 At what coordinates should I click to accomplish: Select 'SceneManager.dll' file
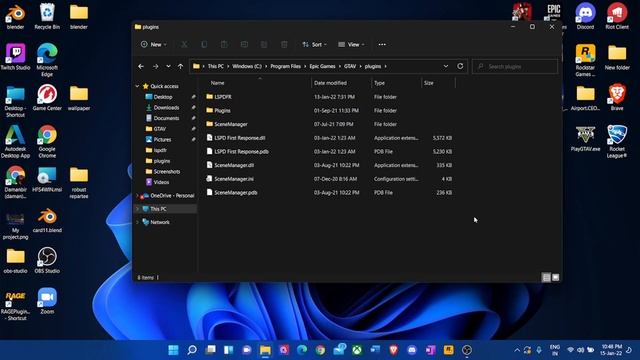tap(234, 165)
